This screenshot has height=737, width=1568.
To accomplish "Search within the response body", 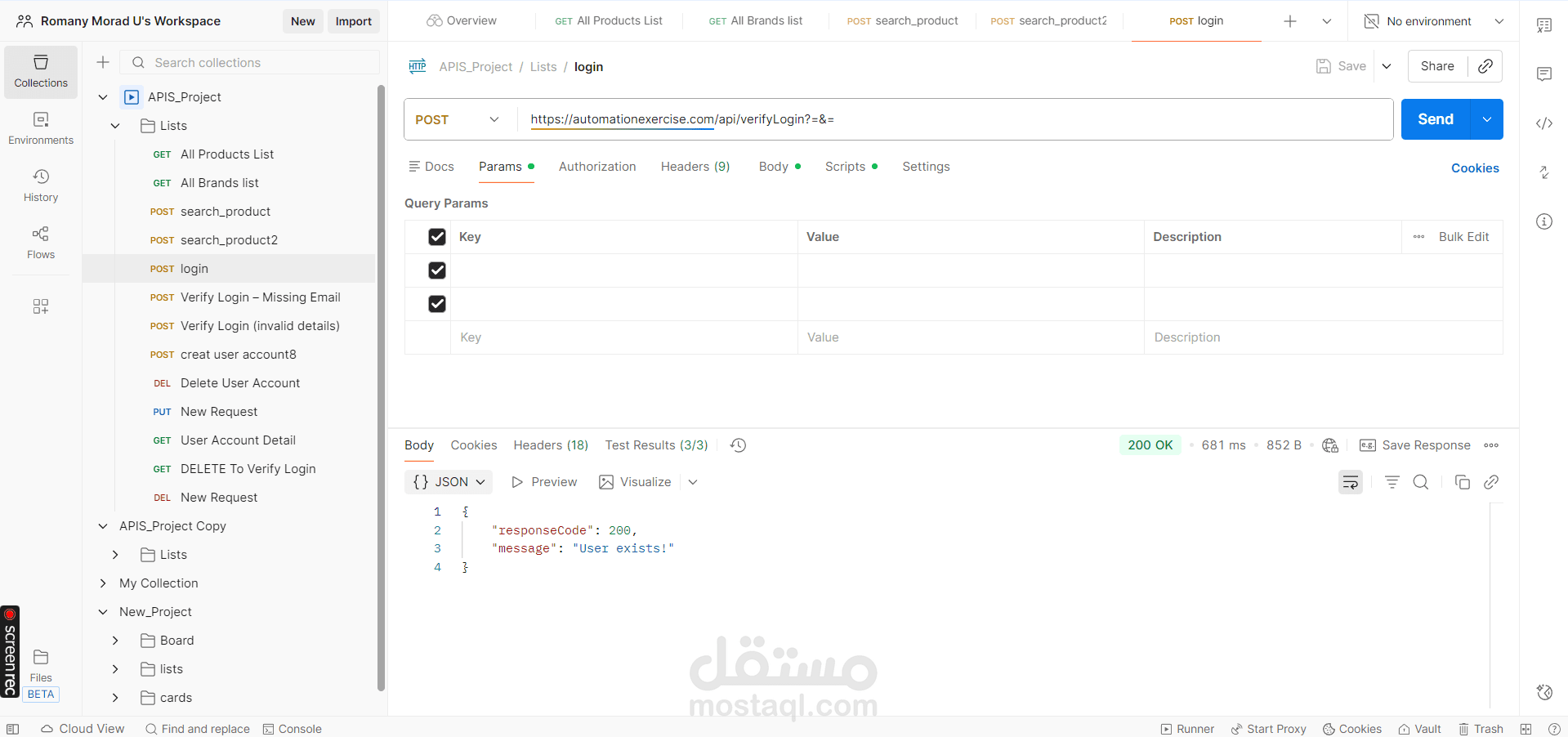I will (1421, 482).
